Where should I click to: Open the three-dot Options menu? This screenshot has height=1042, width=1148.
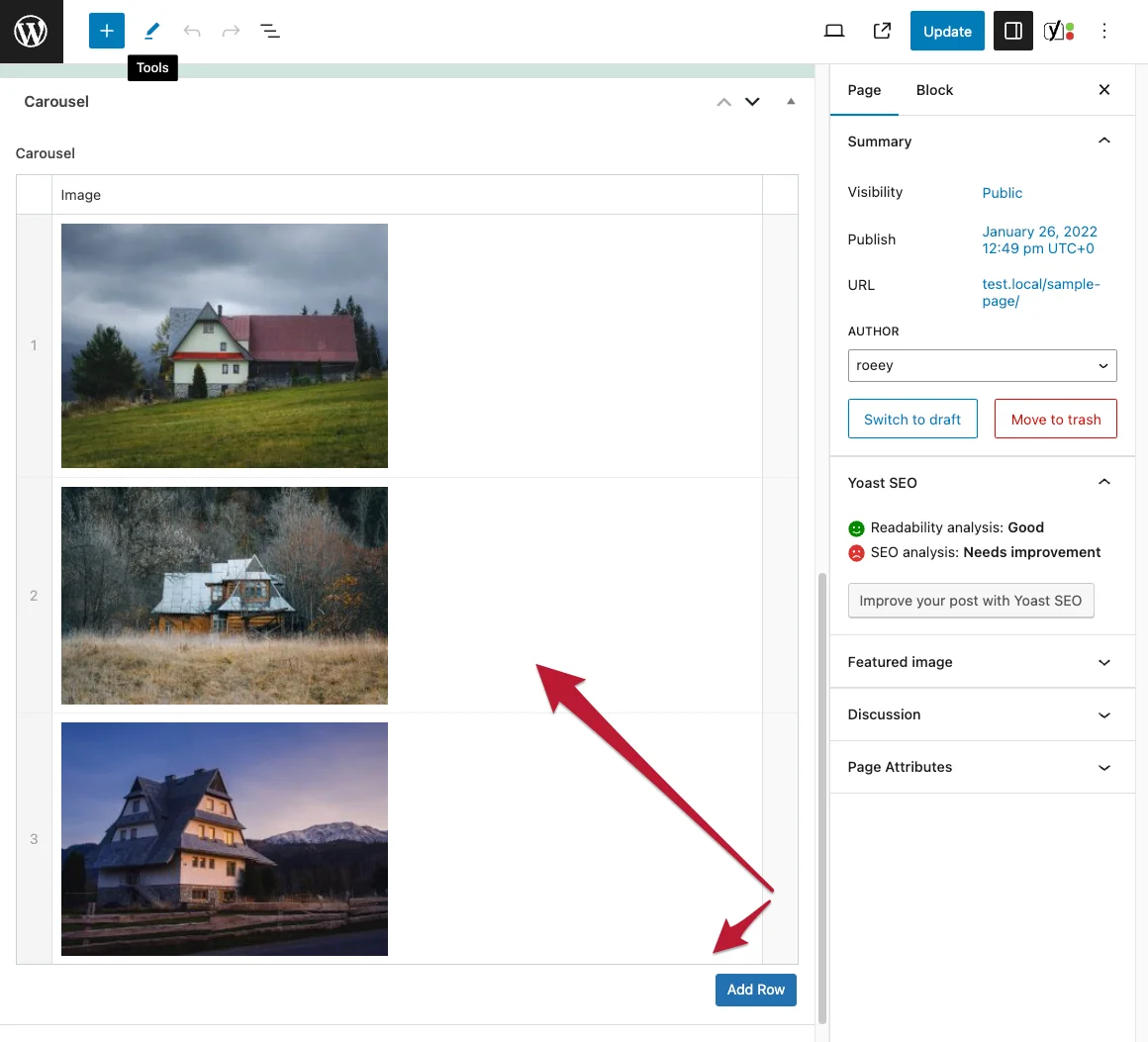[x=1104, y=31]
